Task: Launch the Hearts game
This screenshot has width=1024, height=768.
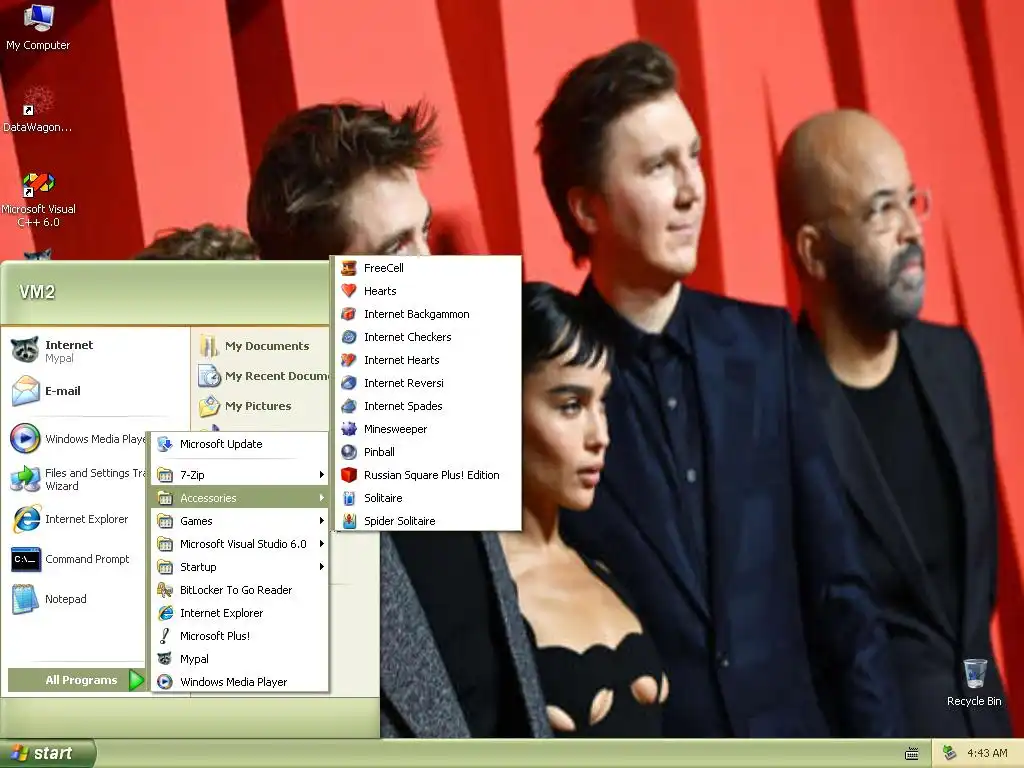Action: click(428, 291)
